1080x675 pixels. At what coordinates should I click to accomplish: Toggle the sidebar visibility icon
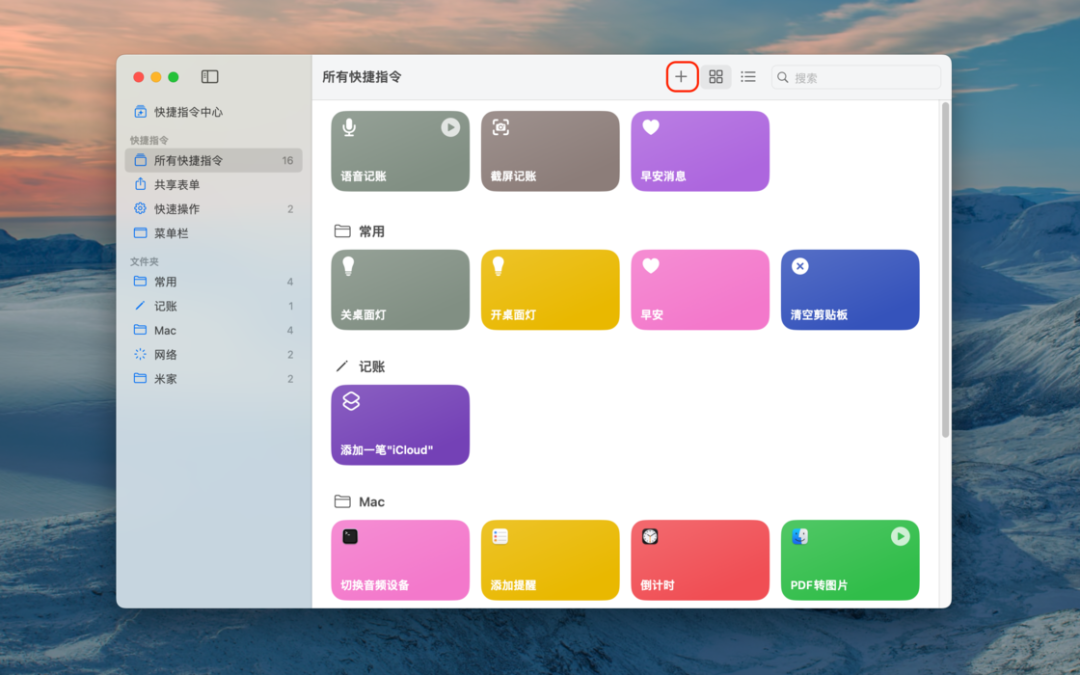coord(210,76)
